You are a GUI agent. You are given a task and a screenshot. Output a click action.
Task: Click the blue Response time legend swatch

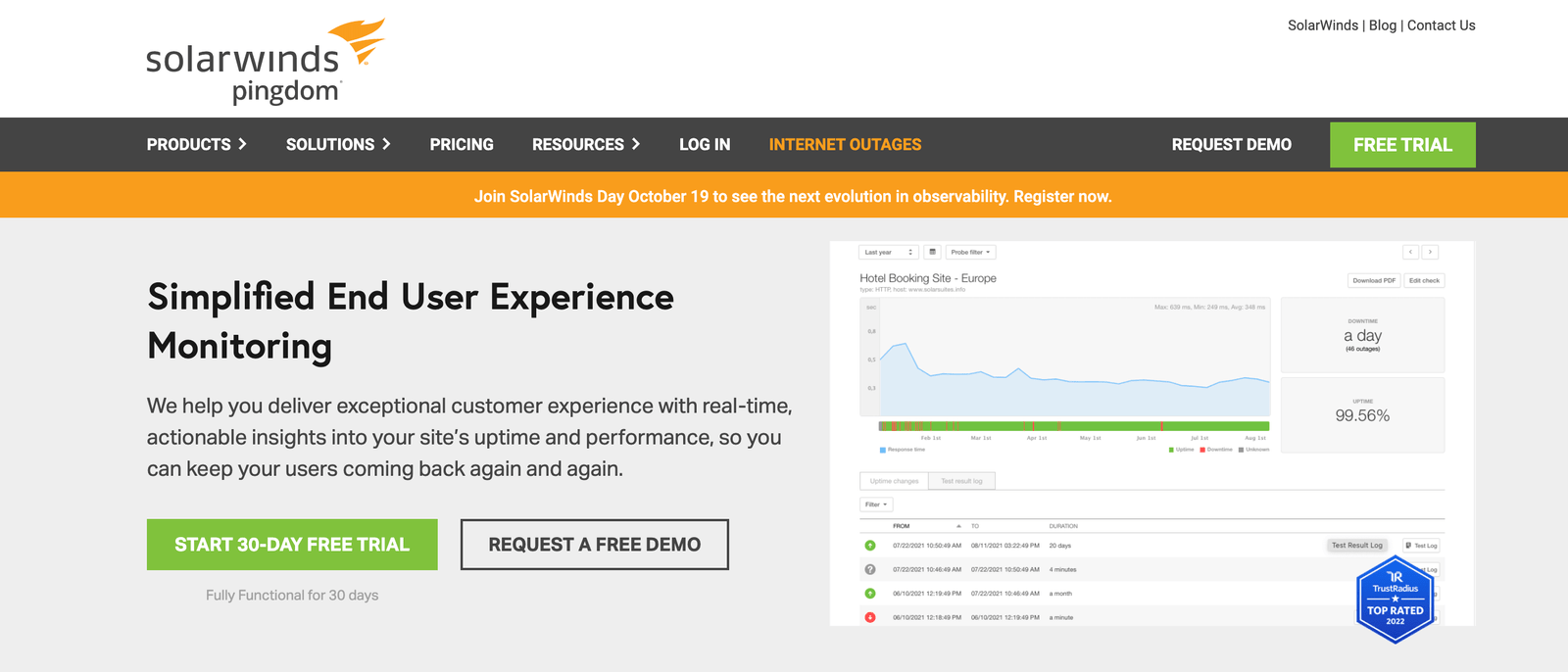pos(882,450)
